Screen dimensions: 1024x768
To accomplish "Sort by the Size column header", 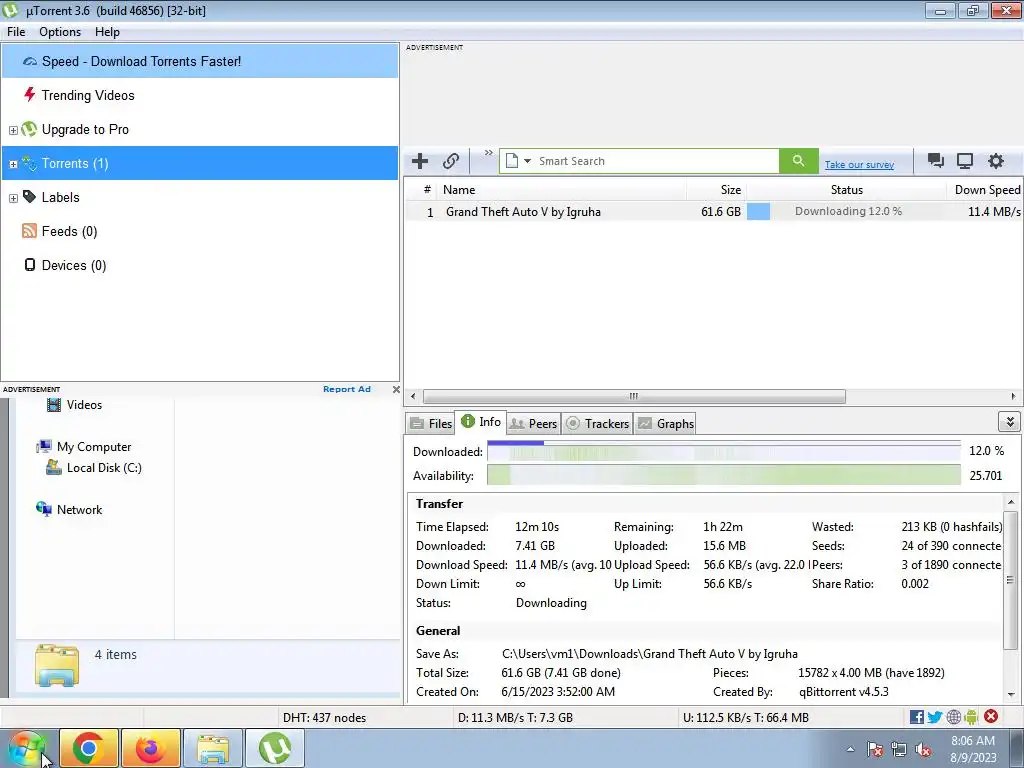I will pyautogui.click(x=716, y=190).
